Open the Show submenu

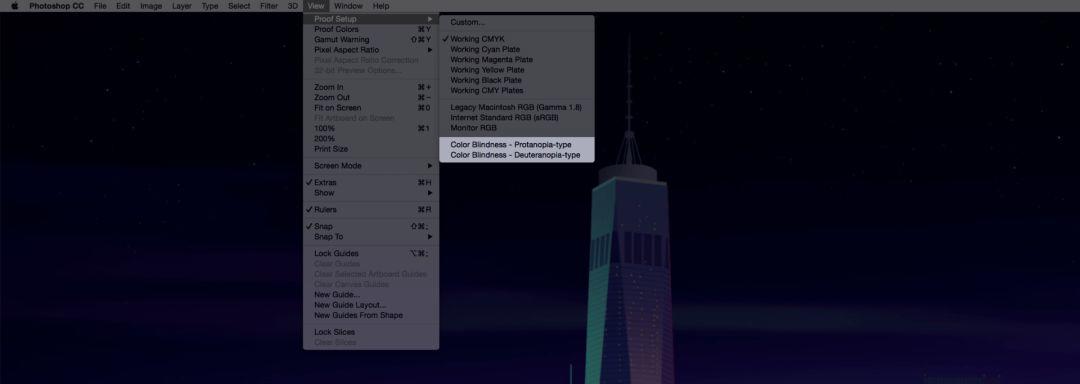pos(371,193)
